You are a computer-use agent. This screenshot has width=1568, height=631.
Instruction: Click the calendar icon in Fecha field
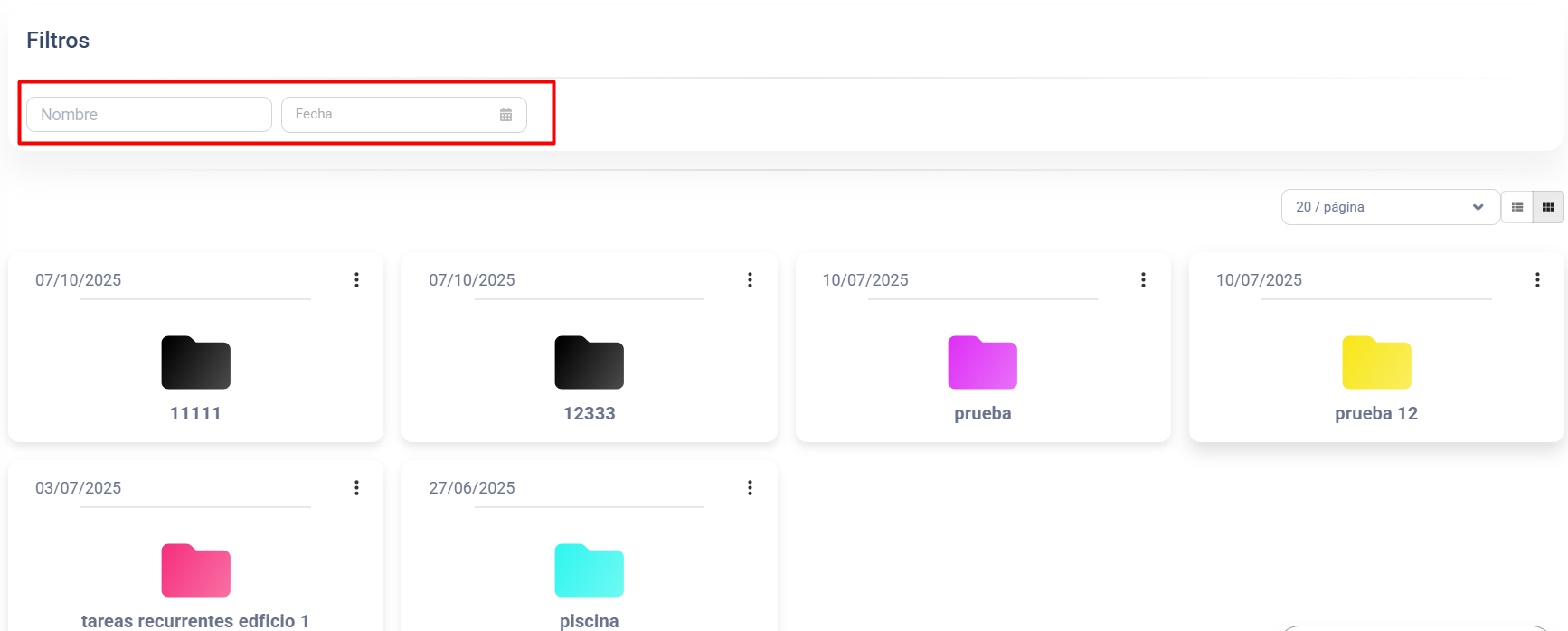[x=505, y=115]
